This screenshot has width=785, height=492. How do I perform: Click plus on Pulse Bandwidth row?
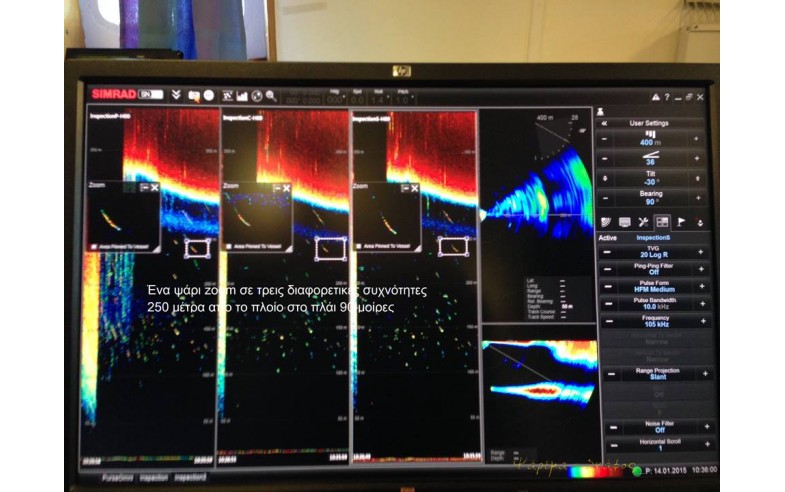tap(702, 304)
